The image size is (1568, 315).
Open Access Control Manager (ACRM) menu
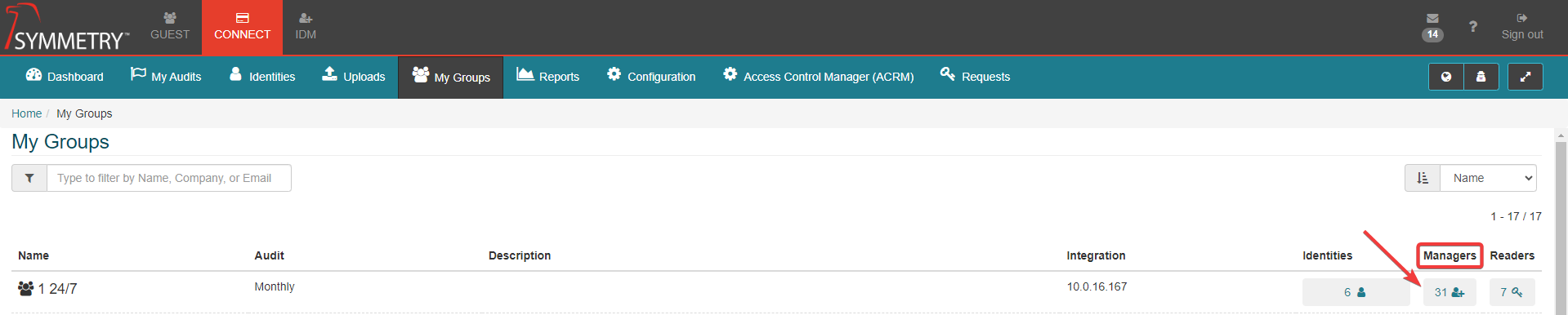818,77
